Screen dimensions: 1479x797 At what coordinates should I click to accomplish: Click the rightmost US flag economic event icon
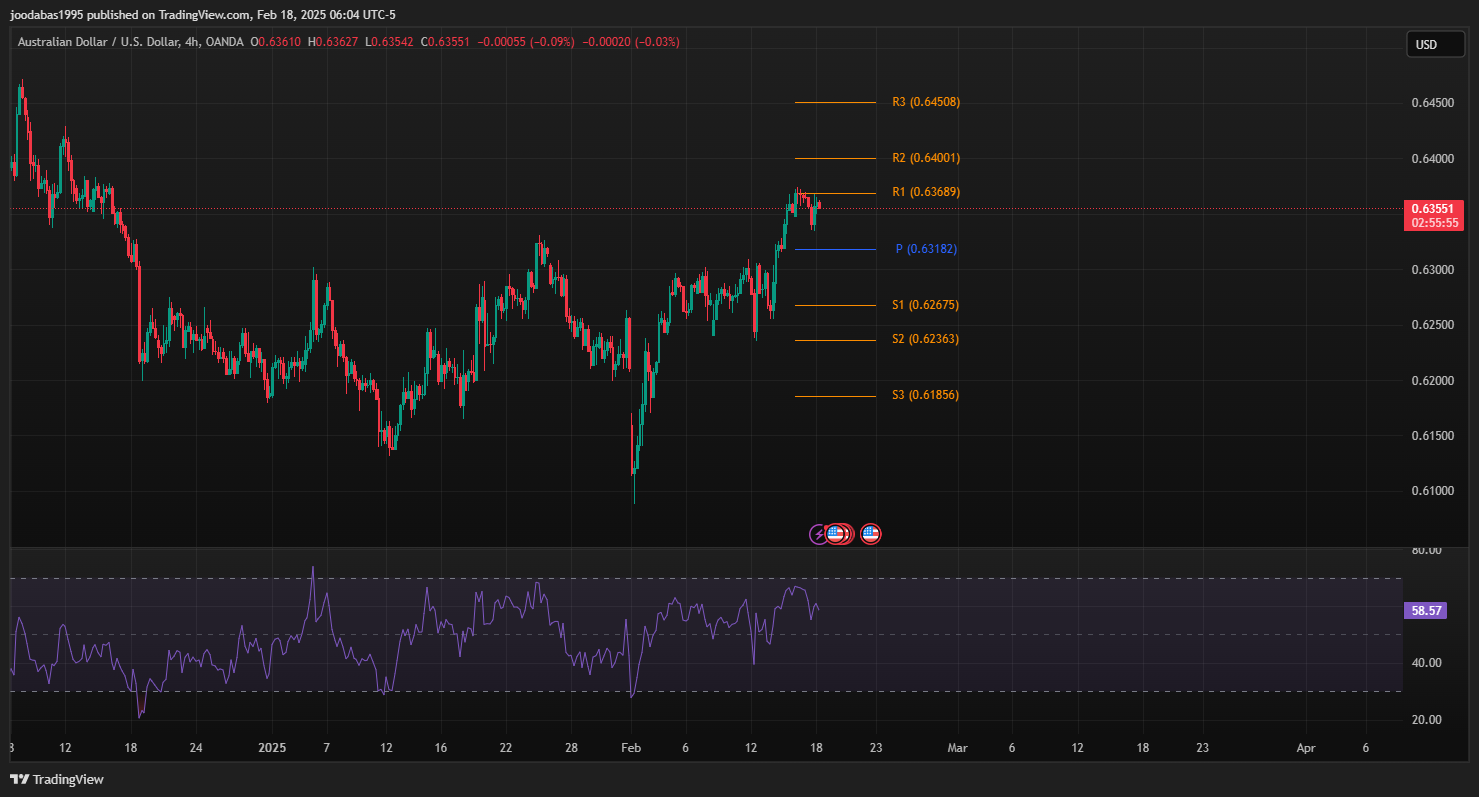point(870,534)
